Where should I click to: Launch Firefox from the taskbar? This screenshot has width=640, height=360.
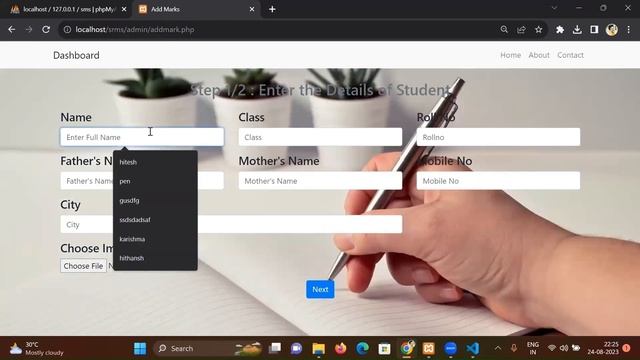340,348
